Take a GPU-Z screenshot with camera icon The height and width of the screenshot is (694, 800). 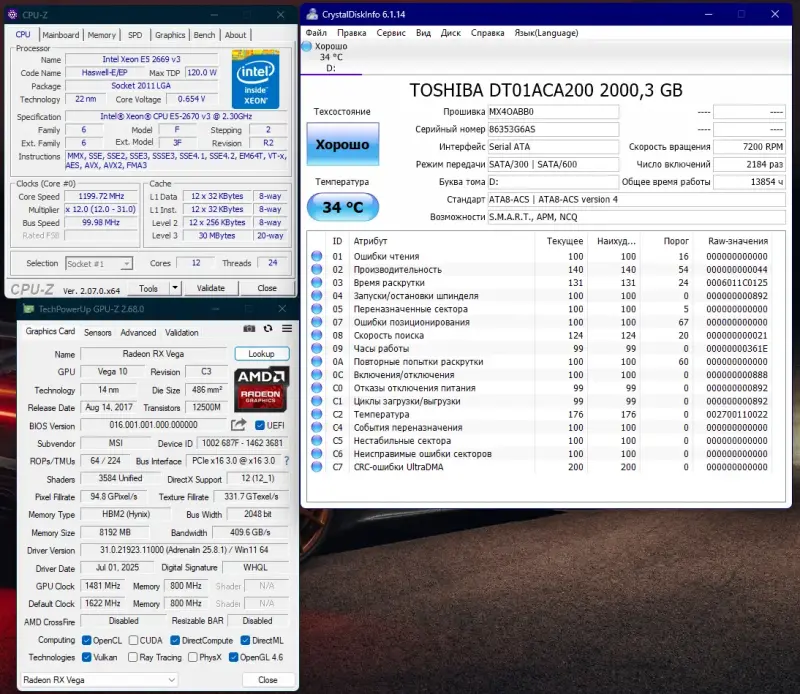(251, 328)
